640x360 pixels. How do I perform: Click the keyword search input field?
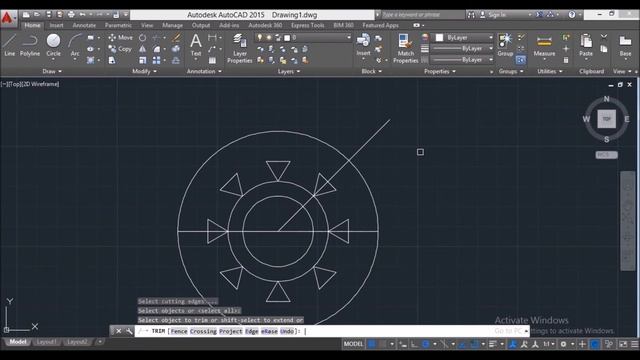pos(422,15)
